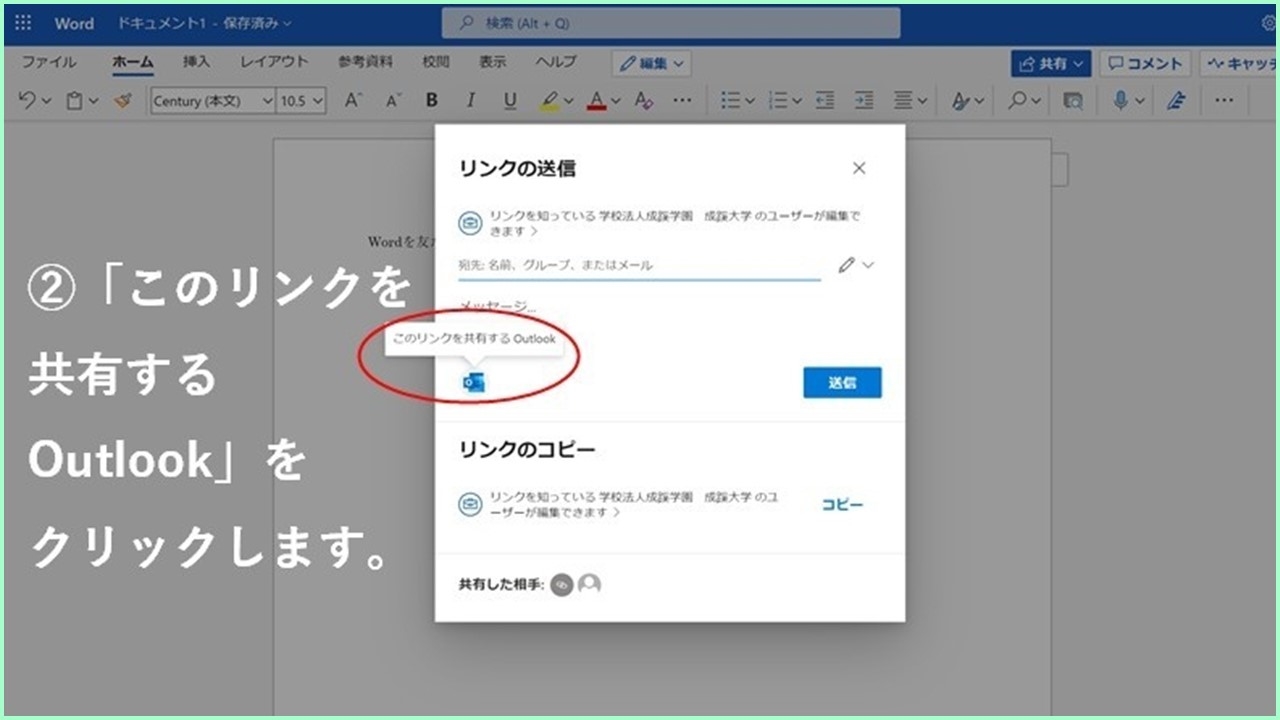The width and height of the screenshot is (1280, 720).
Task: Open more ribbon options ellipsis after Editor
Action: (1224, 100)
